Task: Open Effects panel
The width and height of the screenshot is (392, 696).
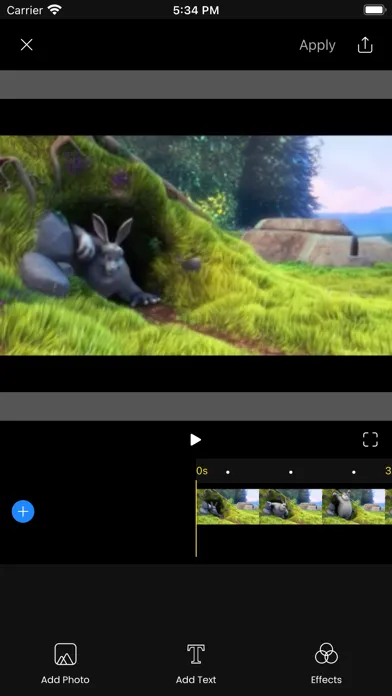Action: pyautogui.click(x=326, y=663)
